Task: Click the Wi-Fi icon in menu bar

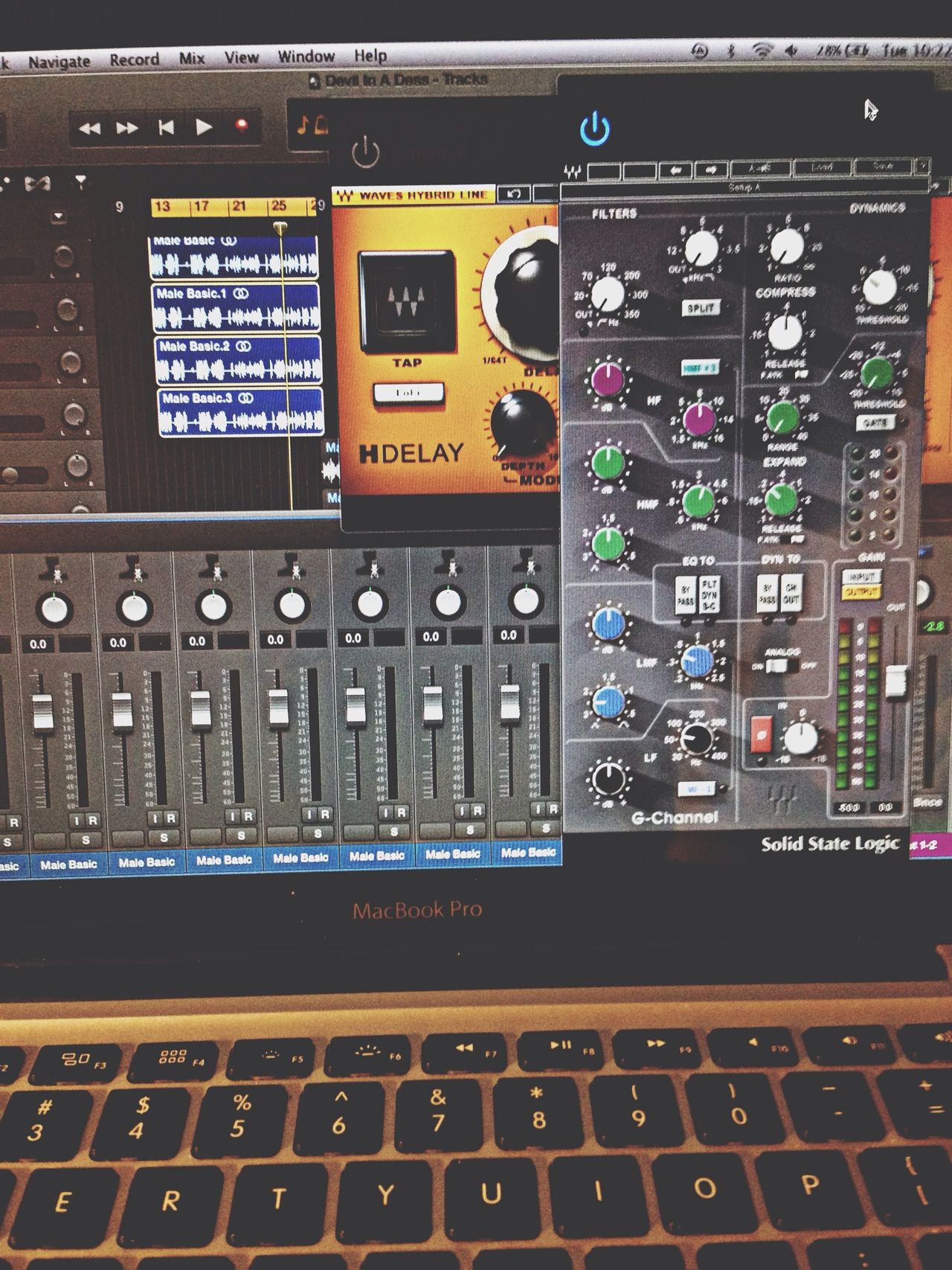Action: tap(762, 51)
